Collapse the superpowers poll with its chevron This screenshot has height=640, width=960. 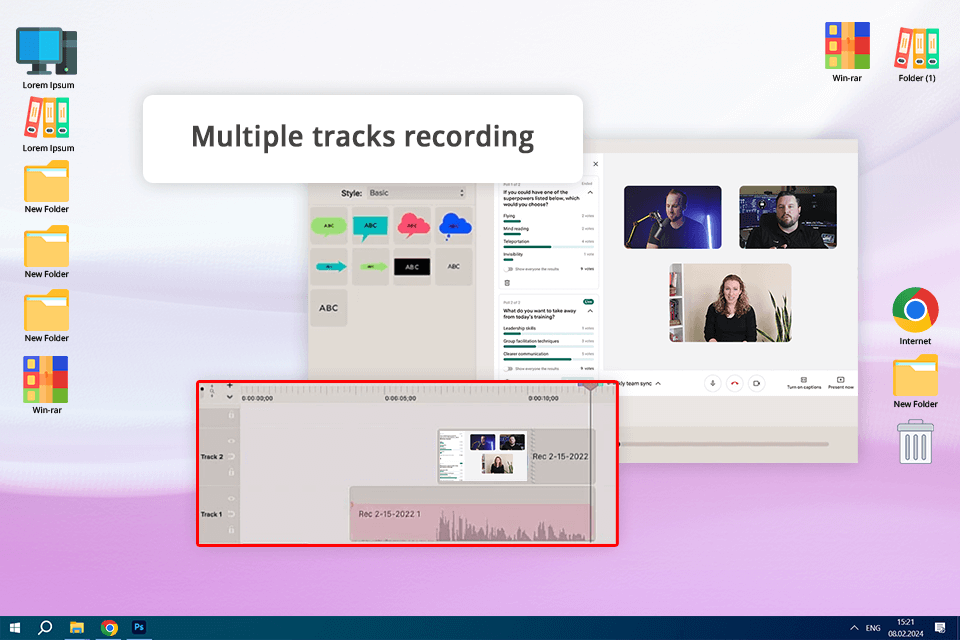tap(590, 192)
